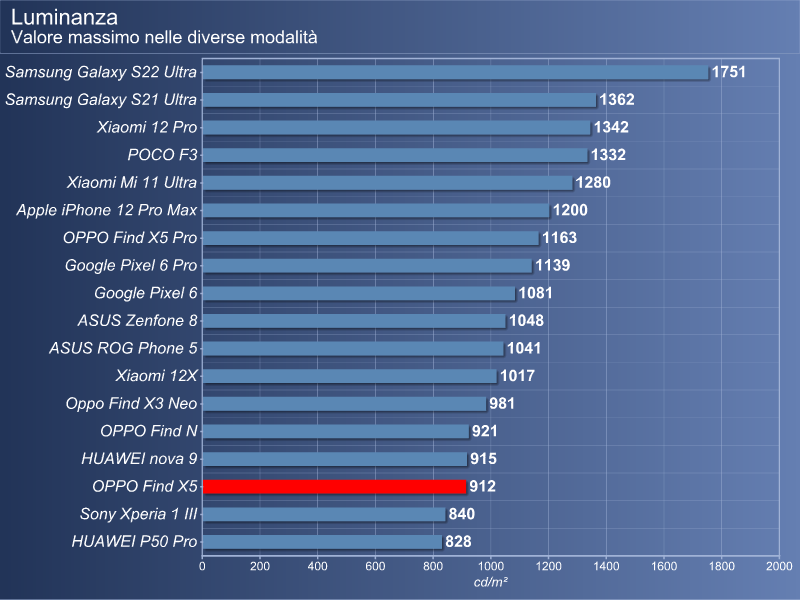Viewport: 800px width, 600px height.
Task: Click the value 1139
Action: click(553, 265)
